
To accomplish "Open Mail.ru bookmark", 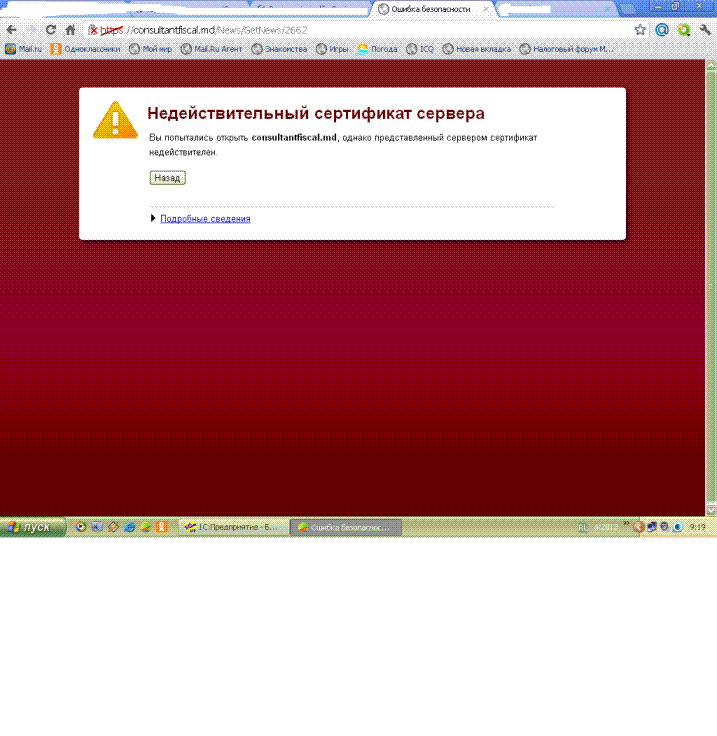I will click(23, 49).
